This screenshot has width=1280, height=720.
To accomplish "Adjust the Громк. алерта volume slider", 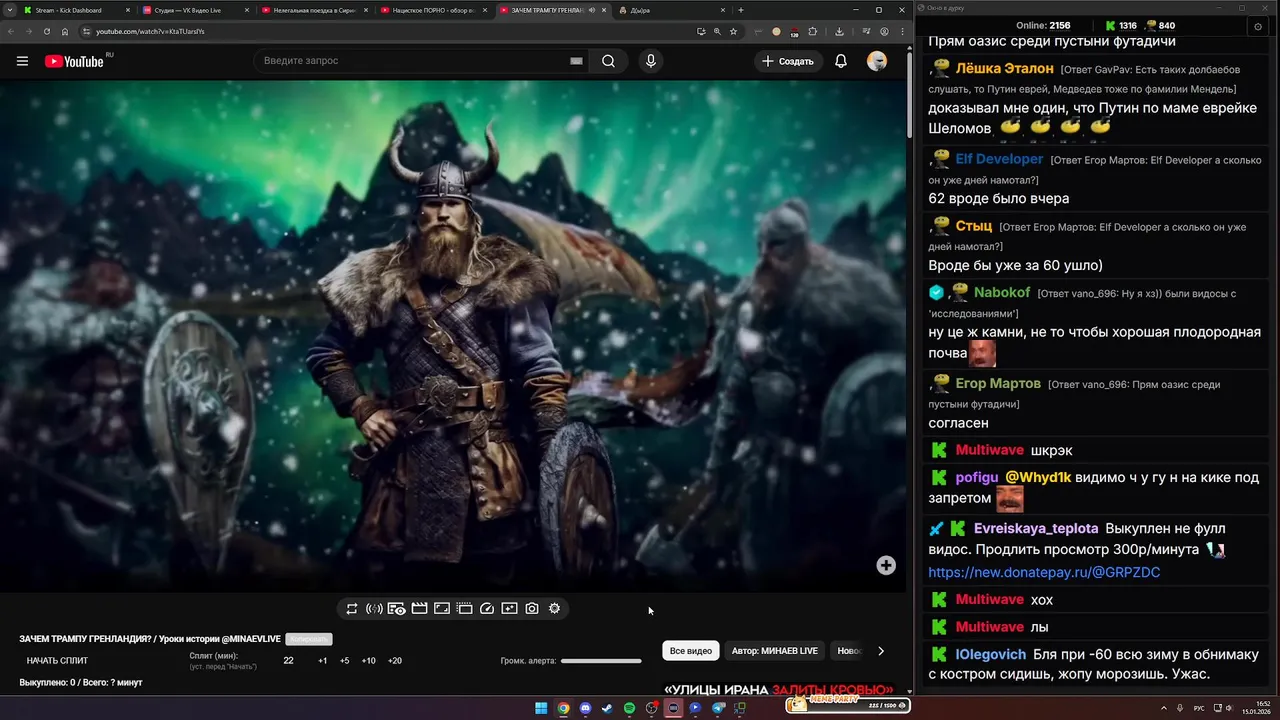I will tap(601, 661).
